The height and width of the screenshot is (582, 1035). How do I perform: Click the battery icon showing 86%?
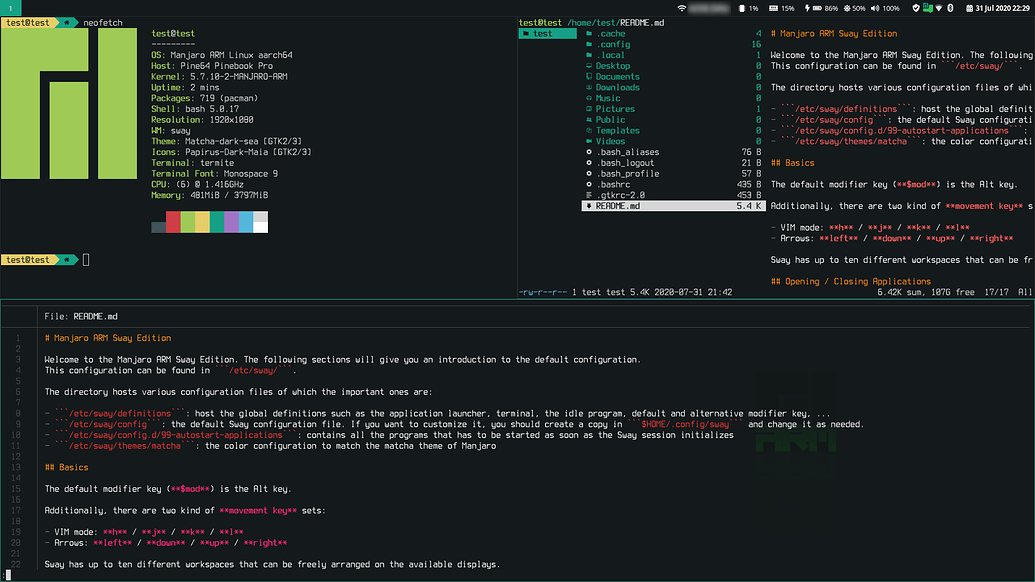click(819, 7)
